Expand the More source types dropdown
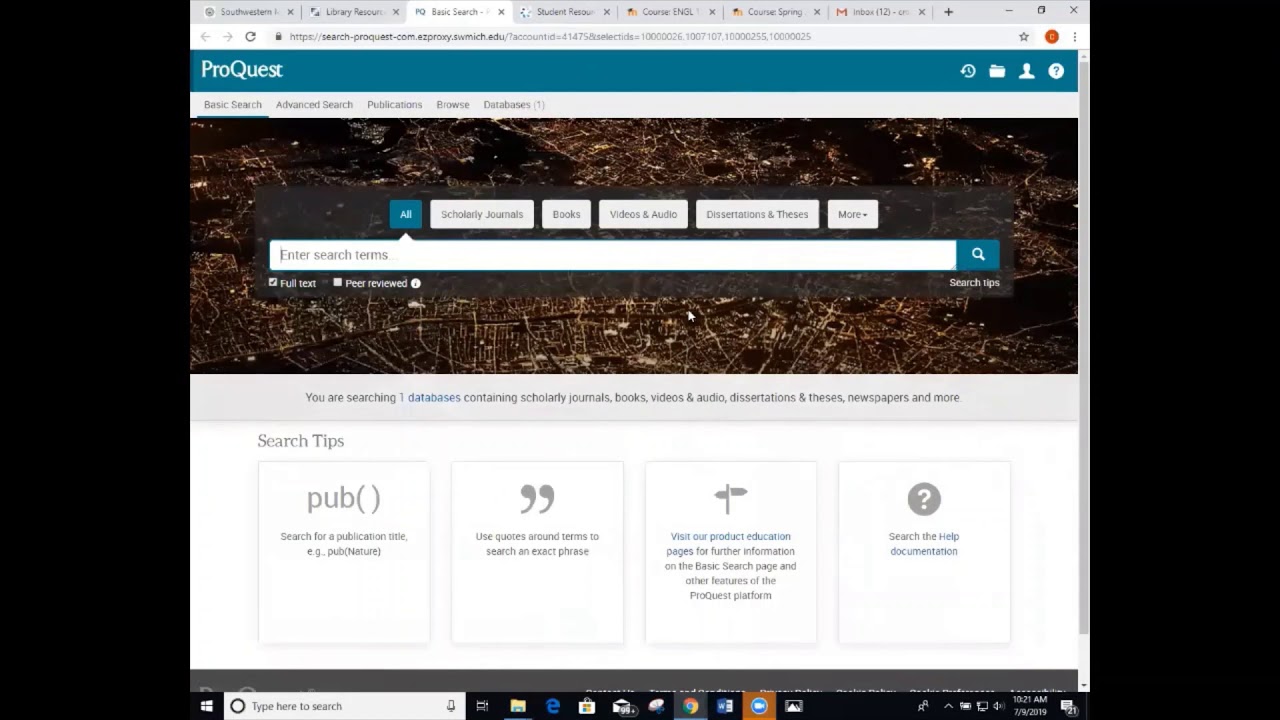Image resolution: width=1280 pixels, height=720 pixels. click(x=853, y=214)
